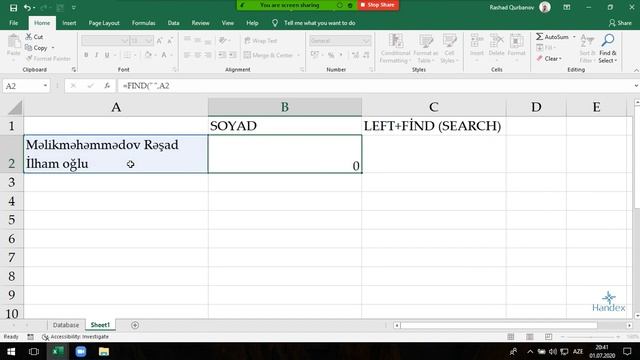Open Find & Select menu
The width and height of the screenshot is (640, 360).
[608, 48]
